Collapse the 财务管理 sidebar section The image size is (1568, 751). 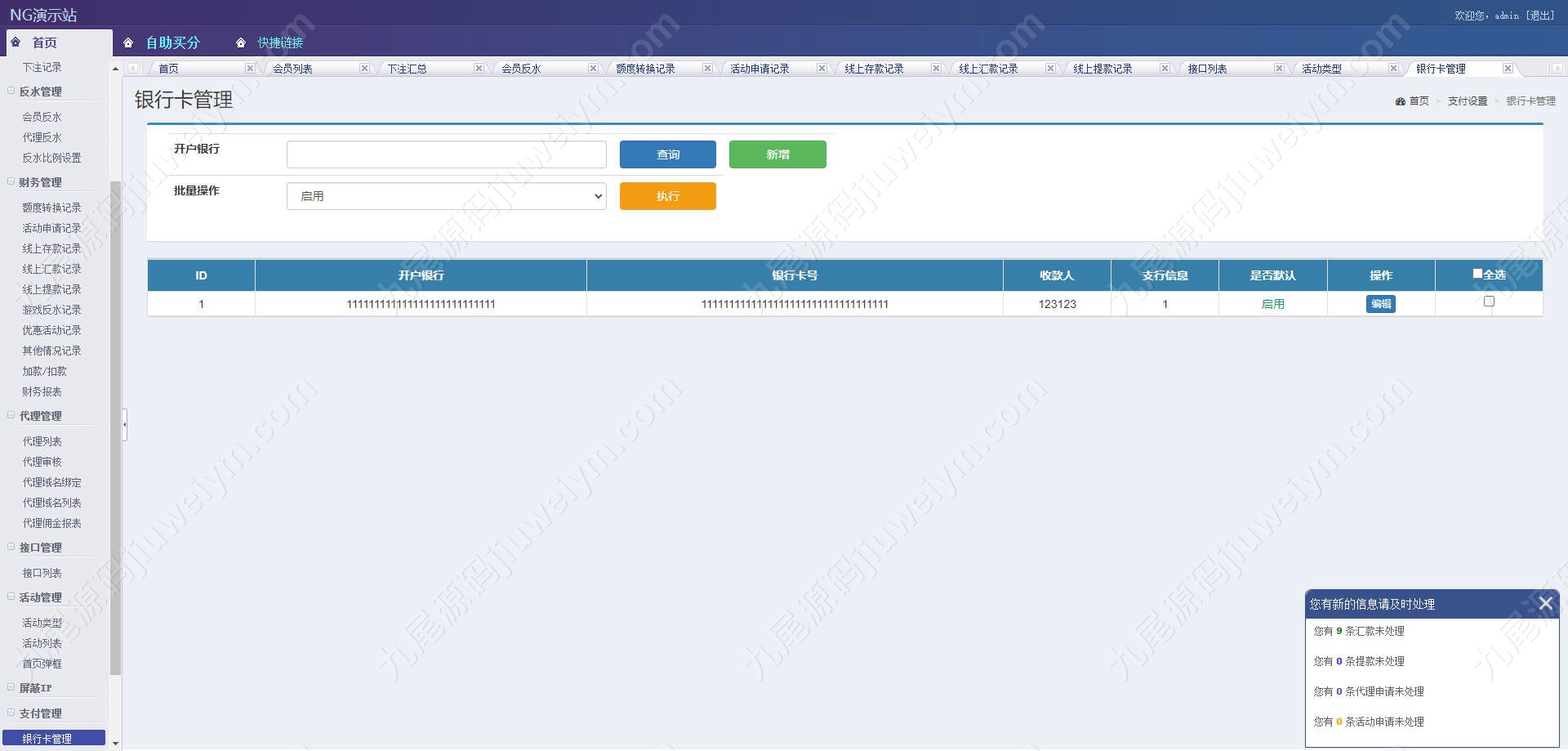(x=11, y=182)
